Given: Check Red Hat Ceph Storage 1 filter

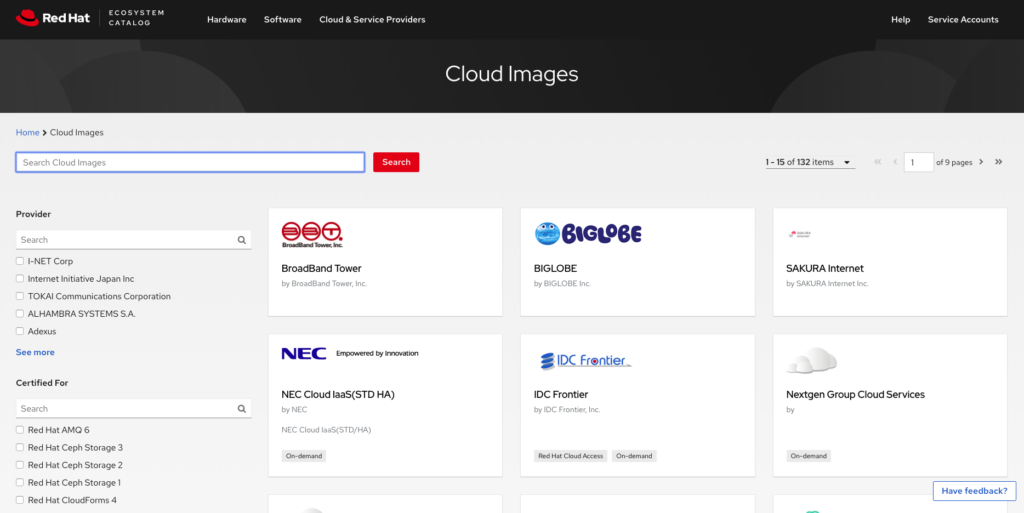Looking at the screenshot, I should (20, 483).
